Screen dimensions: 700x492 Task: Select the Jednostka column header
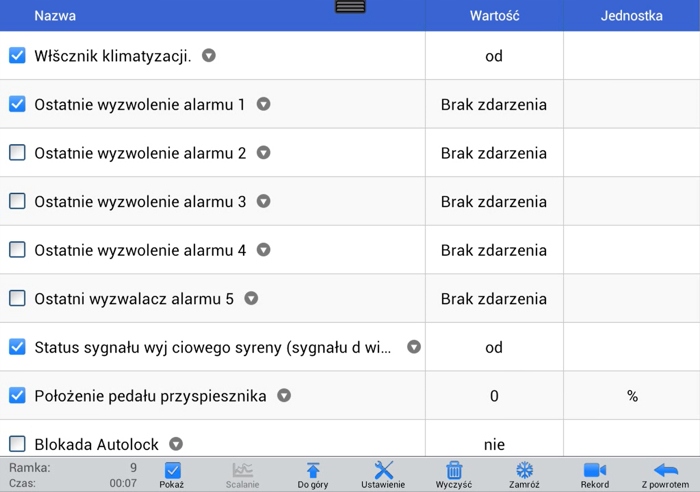[x=632, y=16]
